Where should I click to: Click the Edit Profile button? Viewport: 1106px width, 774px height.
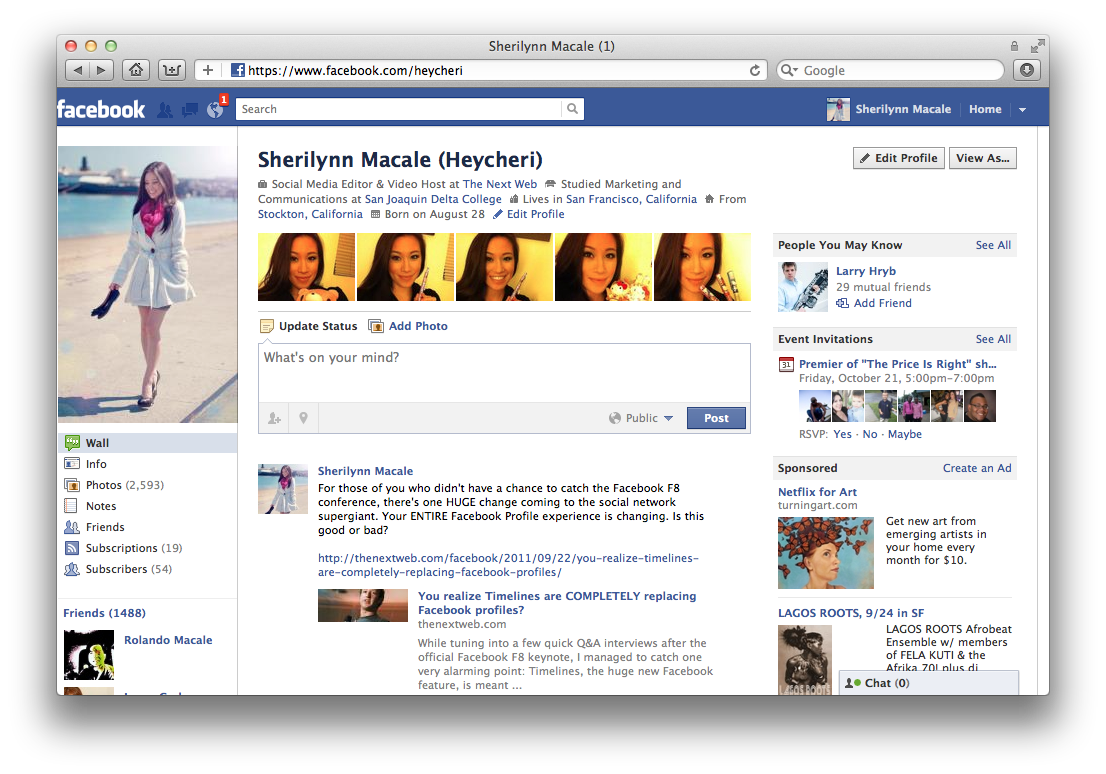pyautogui.click(x=899, y=158)
